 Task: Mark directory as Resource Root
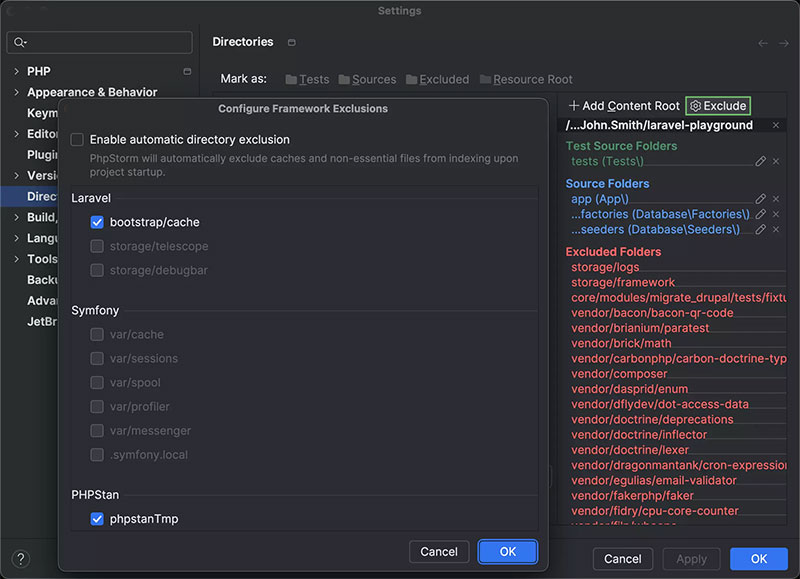pos(525,79)
